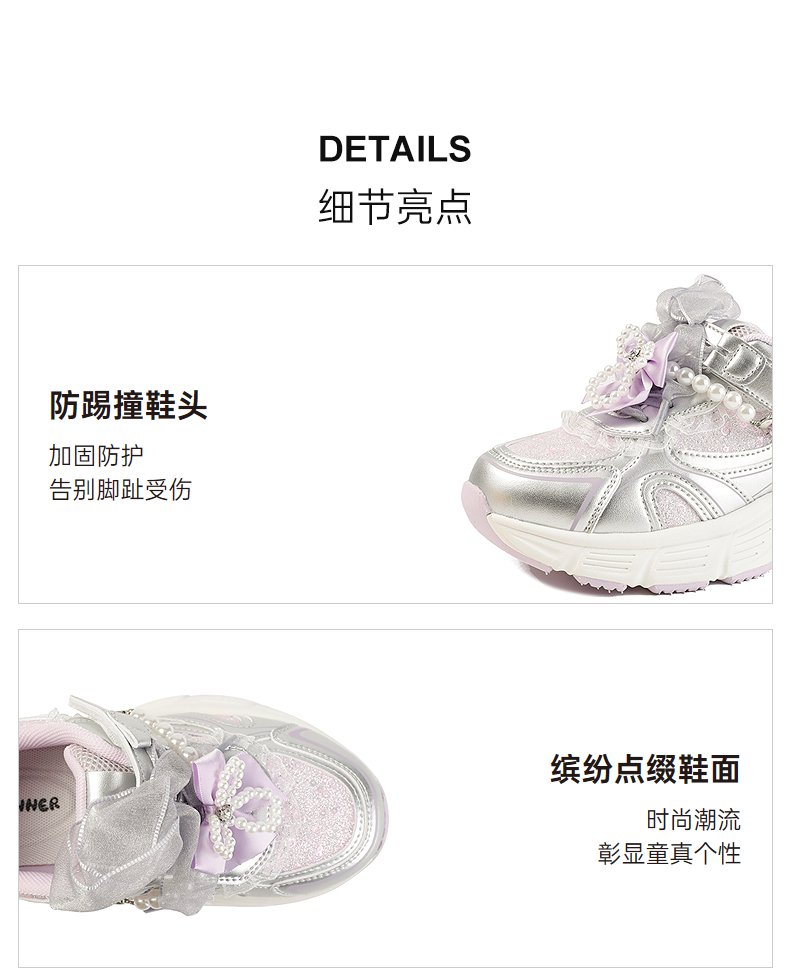Click the grey tulle flower decoration
The height and width of the screenshot is (968, 790).
click(x=701, y=301)
